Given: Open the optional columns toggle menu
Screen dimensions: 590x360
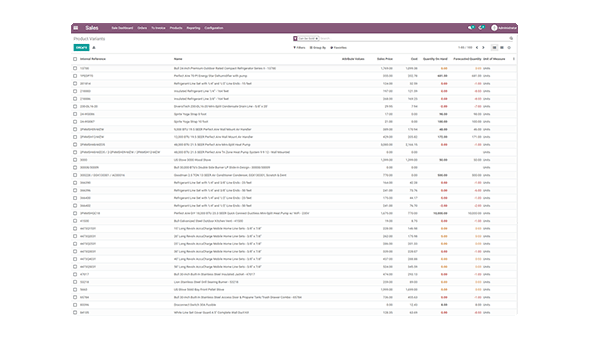Looking at the screenshot, I should pyautogui.click(x=514, y=59).
